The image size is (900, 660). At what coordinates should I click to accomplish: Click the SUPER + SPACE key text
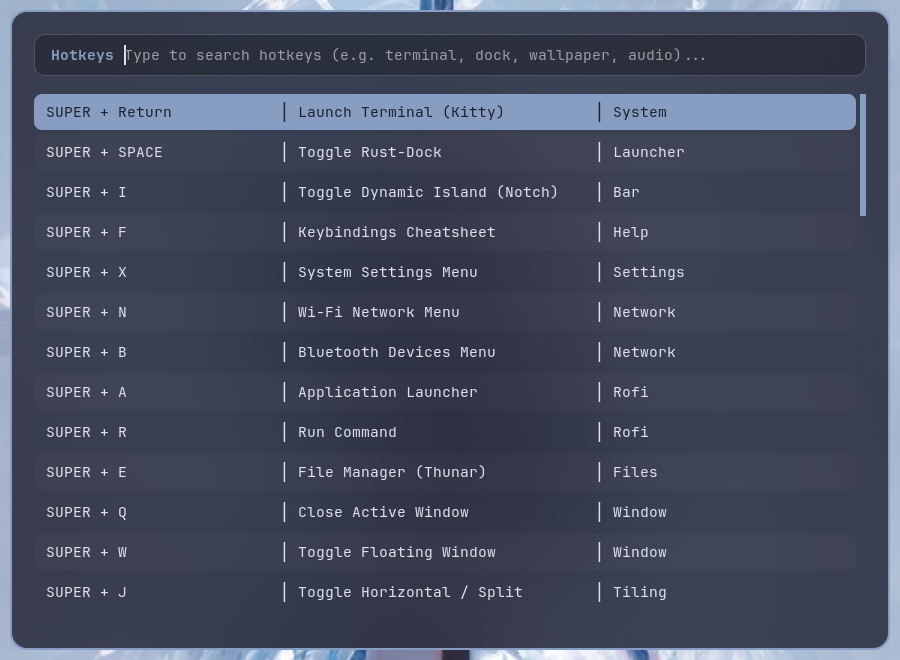pos(104,152)
